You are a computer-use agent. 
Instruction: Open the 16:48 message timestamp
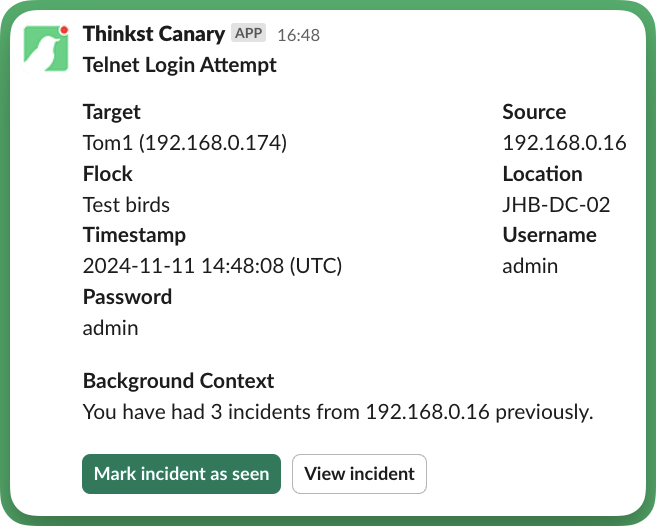point(299,35)
